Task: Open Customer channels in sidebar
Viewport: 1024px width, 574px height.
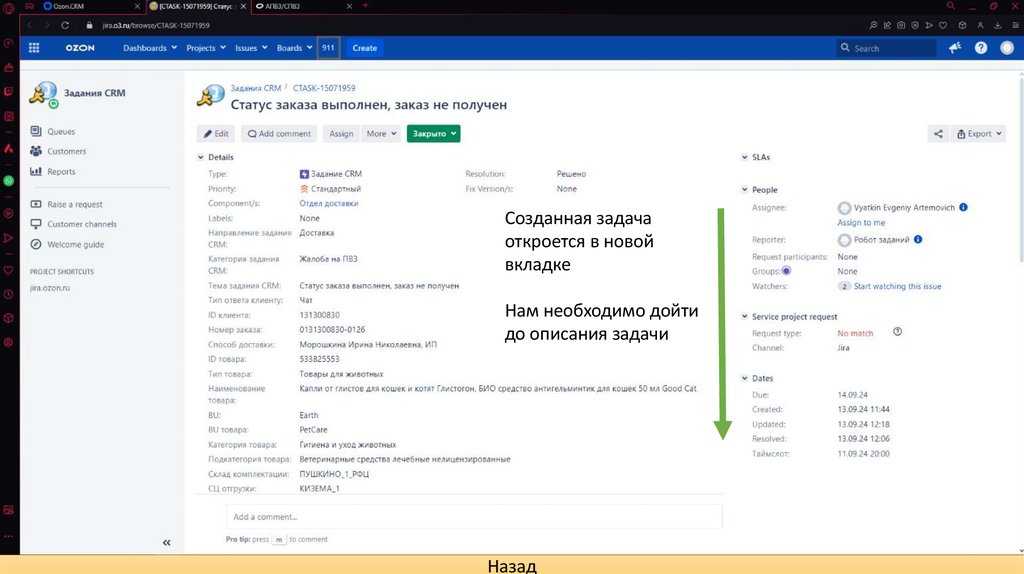Action: 82,224
